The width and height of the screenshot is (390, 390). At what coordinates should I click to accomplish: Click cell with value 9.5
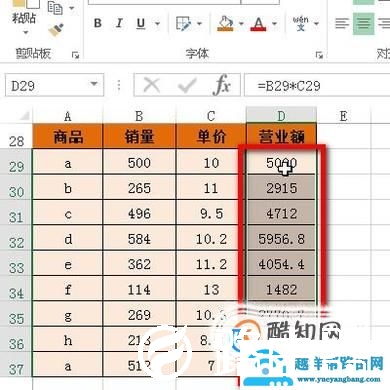click(211, 213)
